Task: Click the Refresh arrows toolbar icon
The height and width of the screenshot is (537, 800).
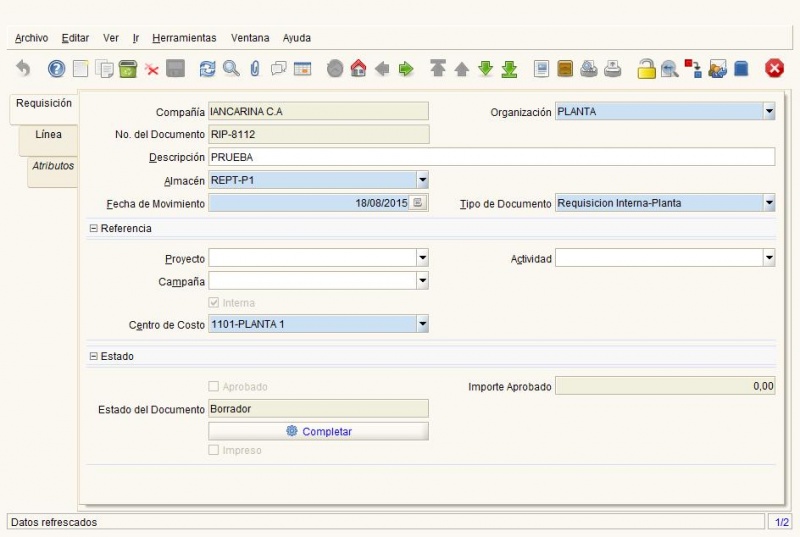Action: pyautogui.click(x=207, y=68)
